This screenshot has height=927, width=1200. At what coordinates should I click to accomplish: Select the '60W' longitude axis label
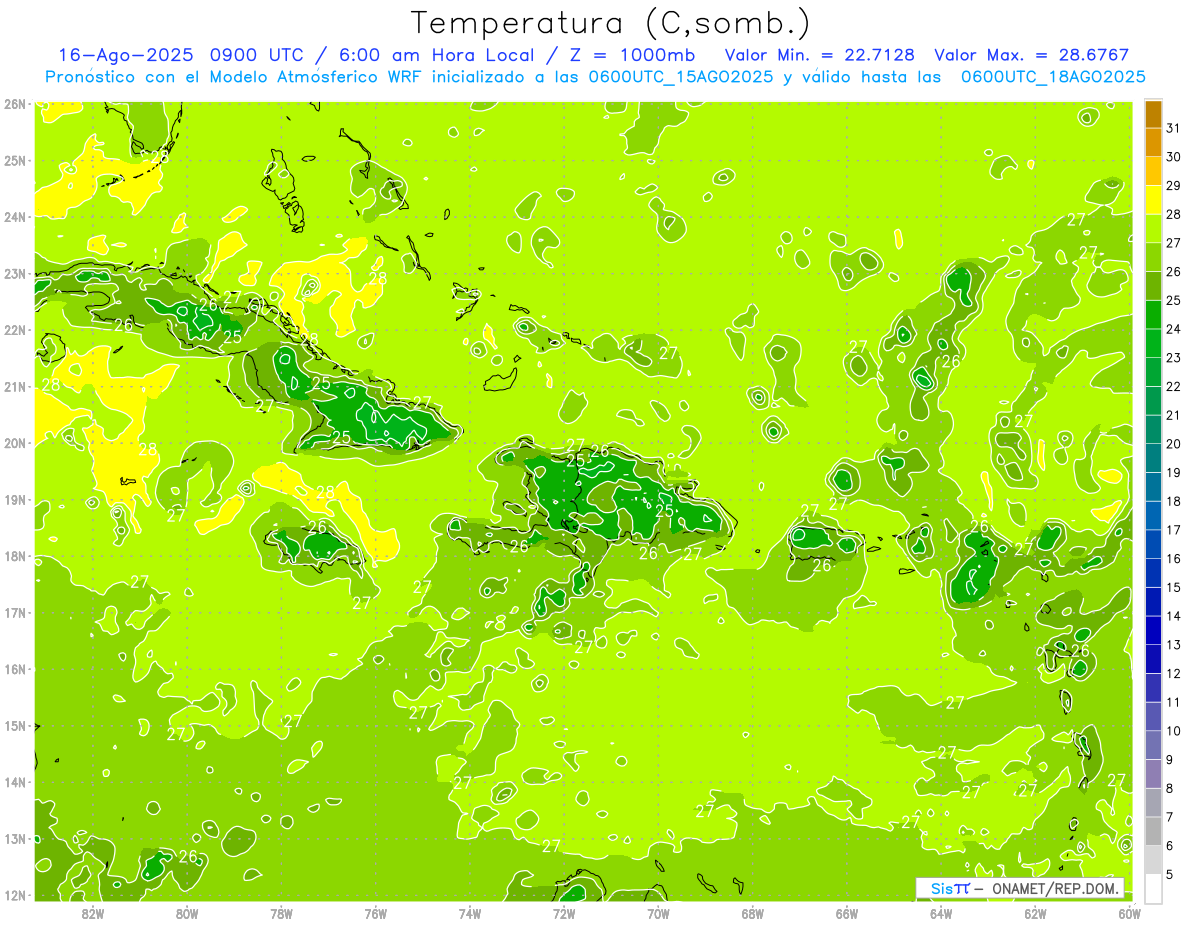coord(1130,912)
